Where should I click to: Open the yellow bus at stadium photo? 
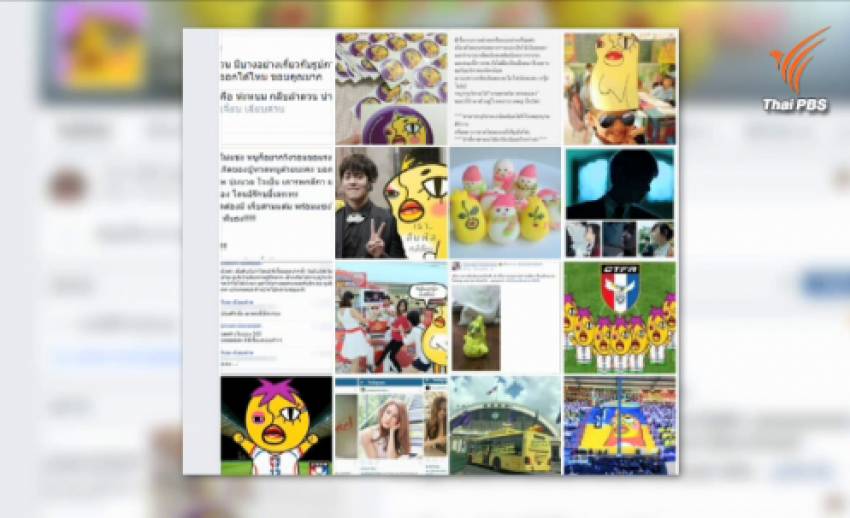[x=505, y=426]
